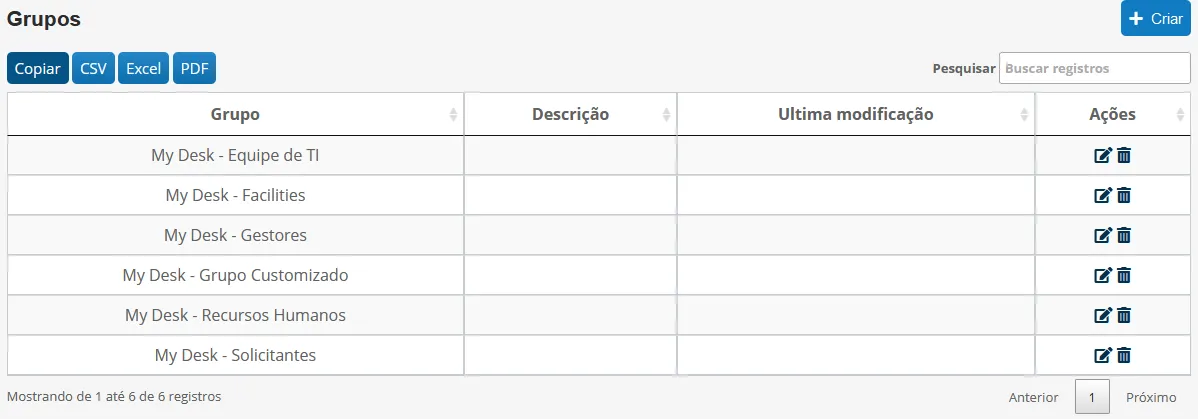Edit the My Desk - Recursos Humanos group

tap(1102, 315)
